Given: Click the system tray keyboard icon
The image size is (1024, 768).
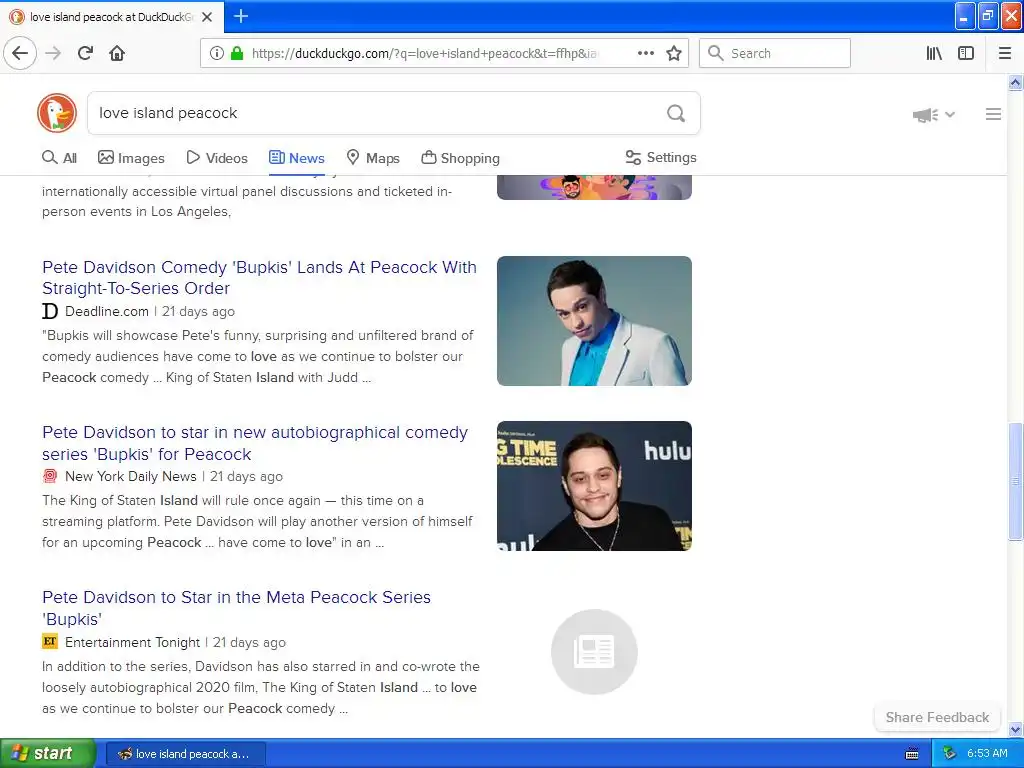Looking at the screenshot, I should click(x=912, y=754).
